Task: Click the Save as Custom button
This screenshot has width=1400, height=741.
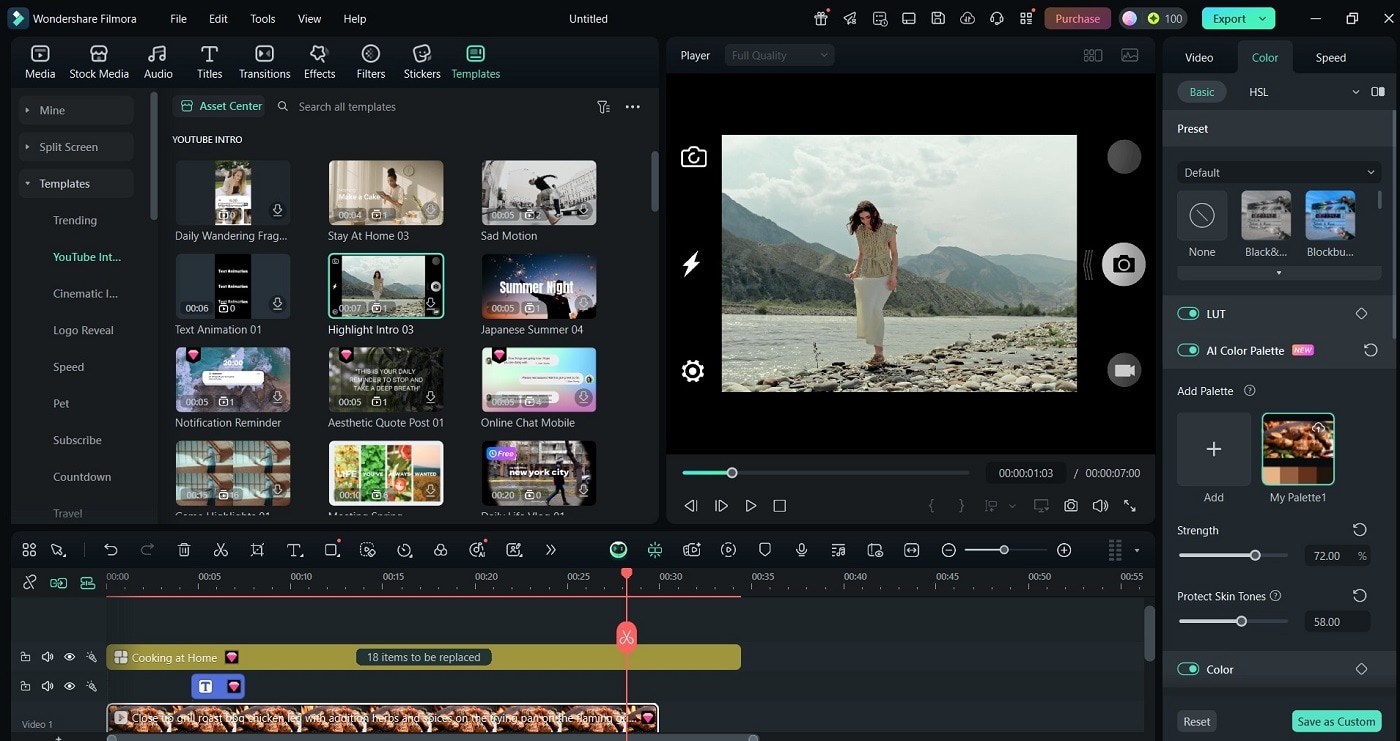Action: (1335, 721)
